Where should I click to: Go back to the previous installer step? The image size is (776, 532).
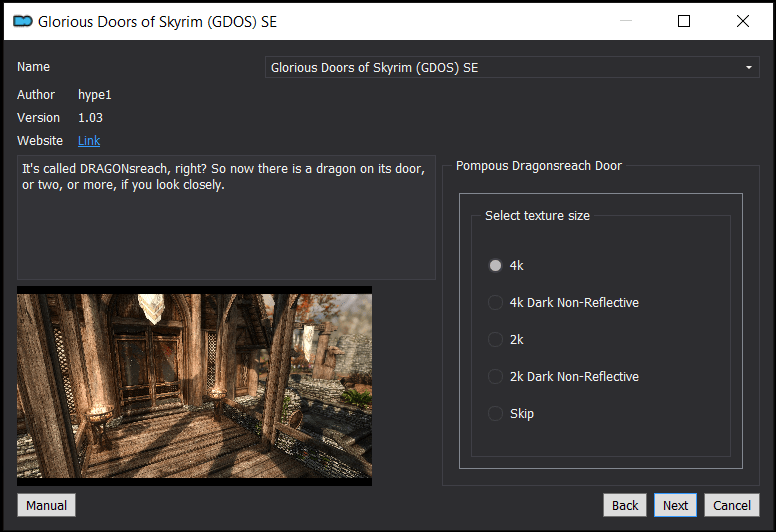(x=625, y=505)
